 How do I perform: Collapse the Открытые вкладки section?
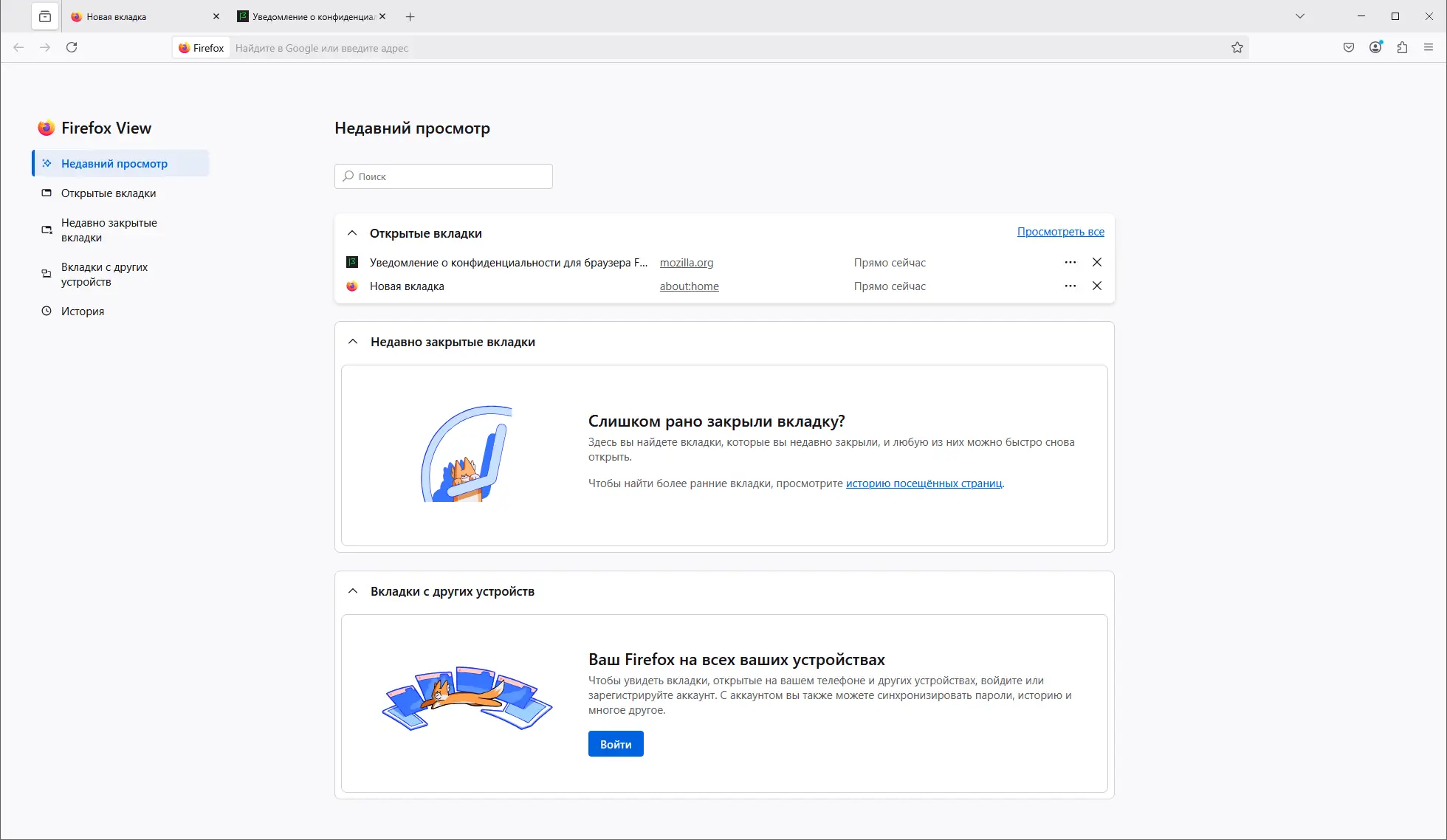coord(352,233)
